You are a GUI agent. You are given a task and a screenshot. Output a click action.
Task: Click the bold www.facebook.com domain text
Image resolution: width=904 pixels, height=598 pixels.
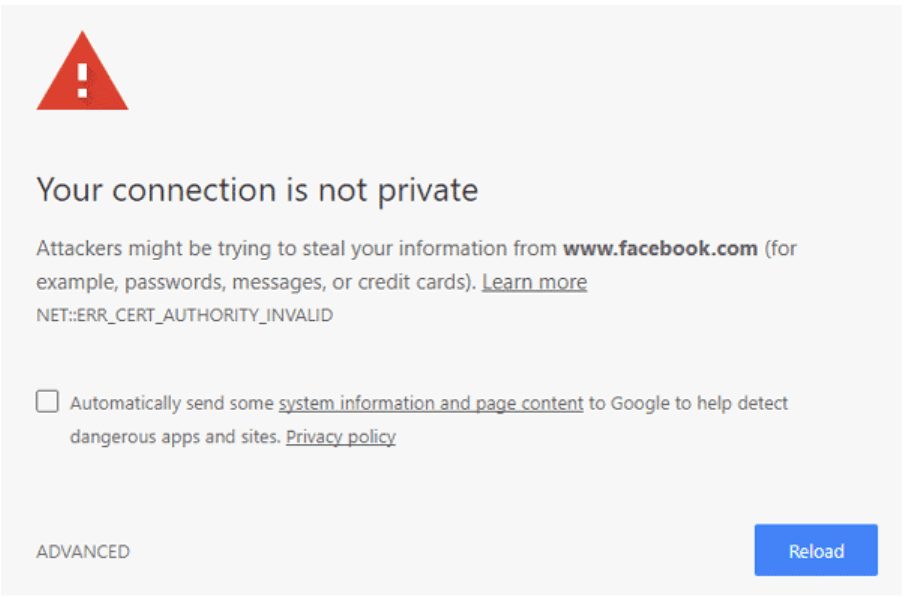[660, 249]
